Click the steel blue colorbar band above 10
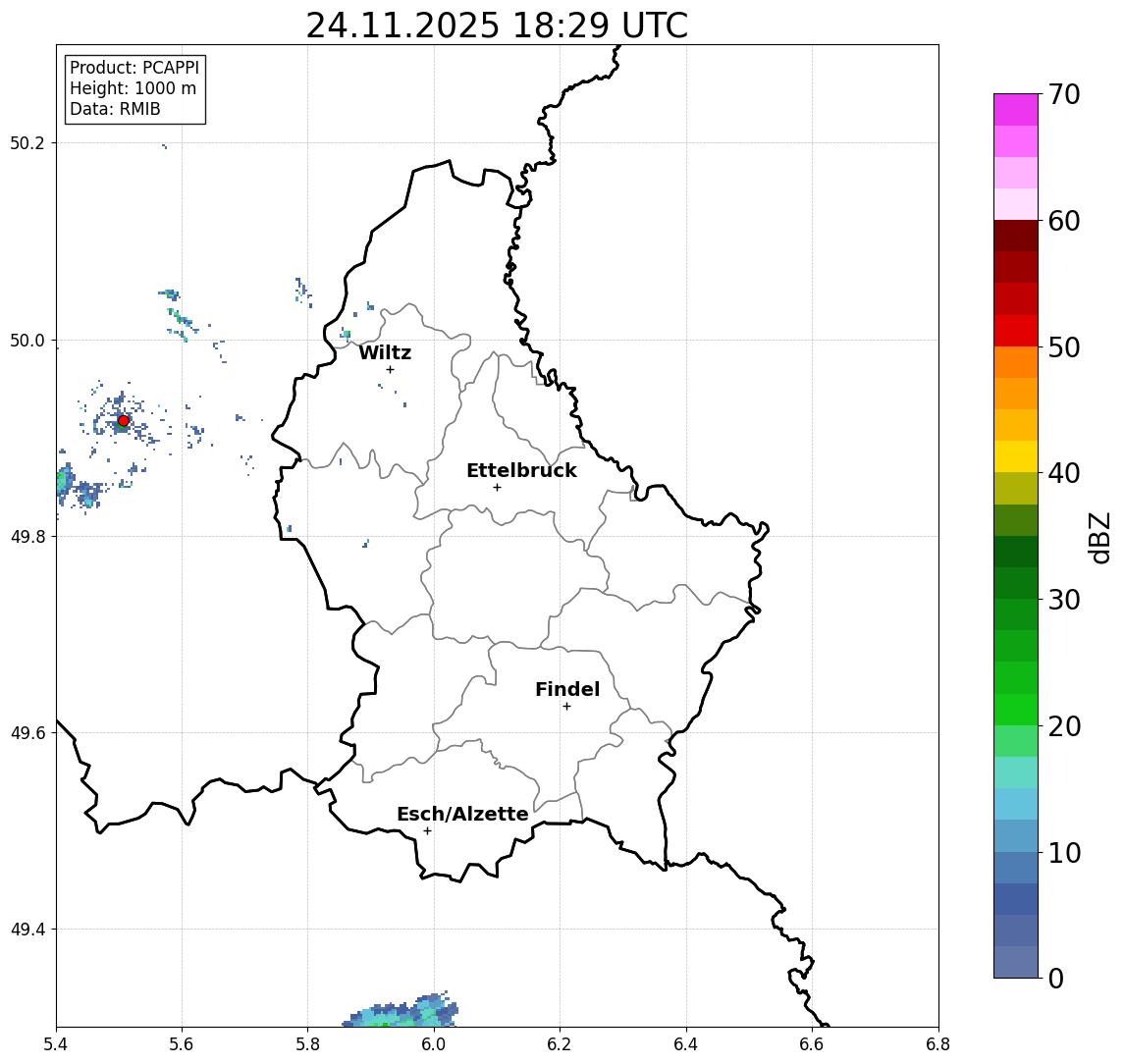The image size is (1124, 1064). [x=1016, y=835]
